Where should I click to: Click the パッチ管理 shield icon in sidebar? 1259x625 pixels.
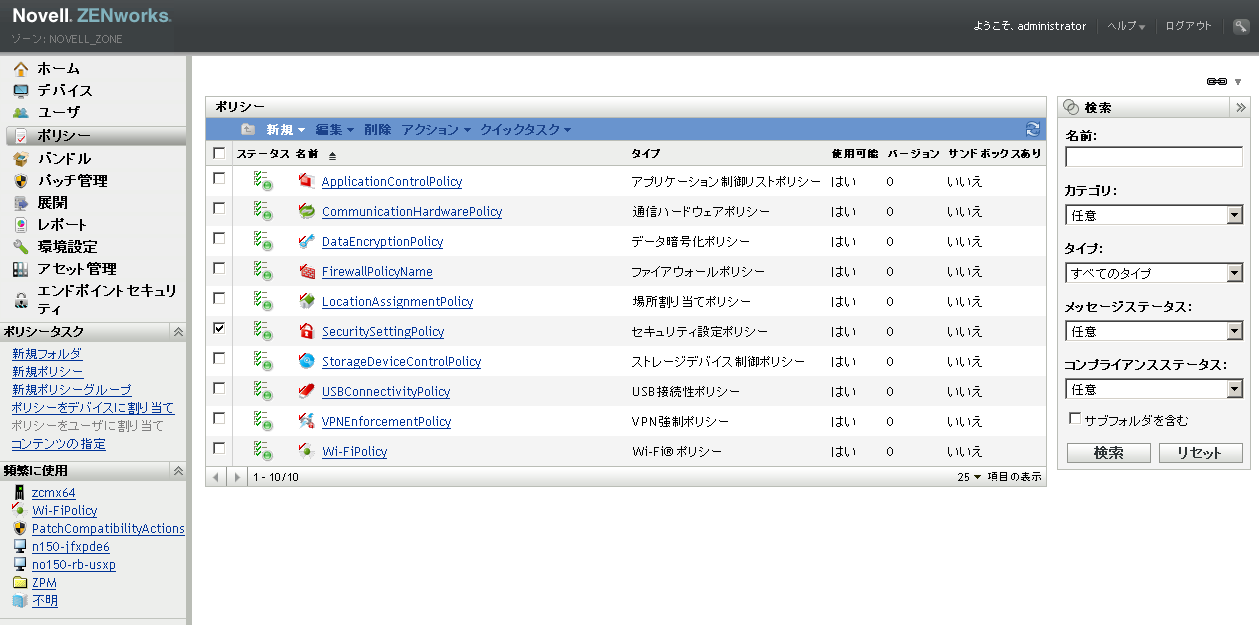(x=21, y=181)
